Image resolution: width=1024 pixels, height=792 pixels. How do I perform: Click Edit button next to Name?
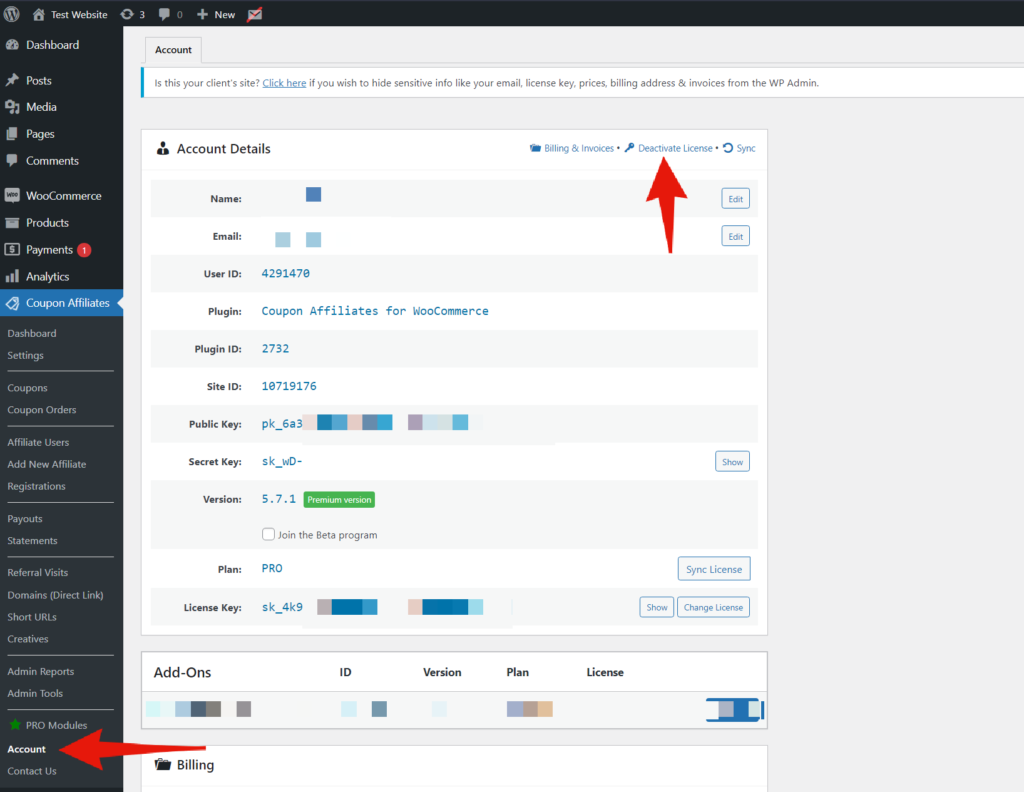pyautogui.click(x=735, y=198)
